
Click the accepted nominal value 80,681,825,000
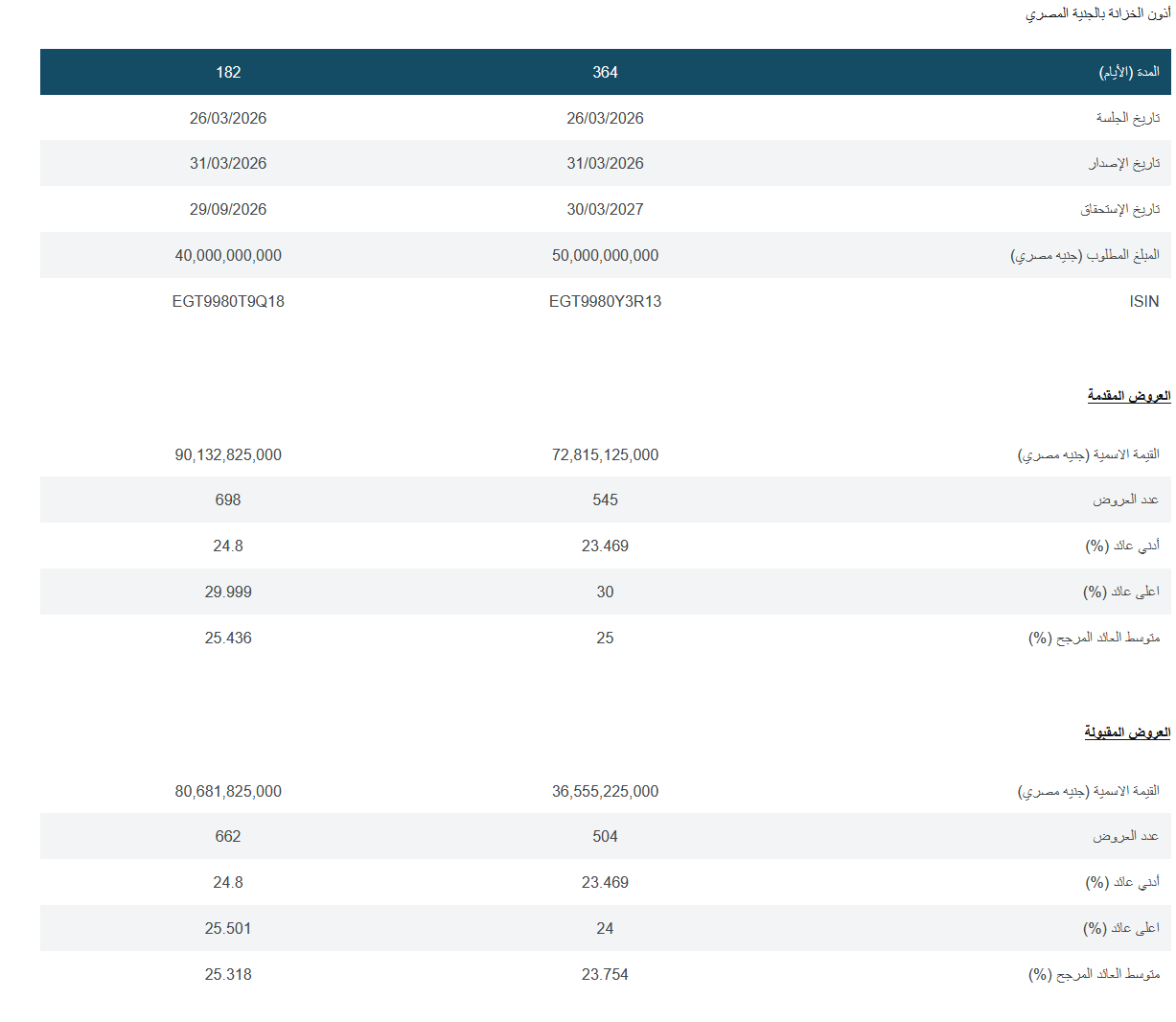coord(228,792)
